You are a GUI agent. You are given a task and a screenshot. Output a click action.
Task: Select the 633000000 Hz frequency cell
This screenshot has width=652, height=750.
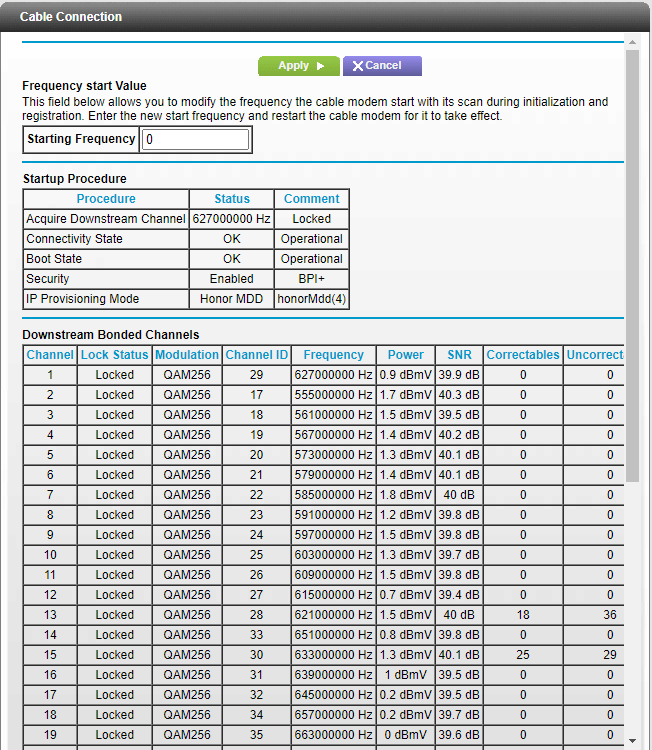[x=333, y=655]
